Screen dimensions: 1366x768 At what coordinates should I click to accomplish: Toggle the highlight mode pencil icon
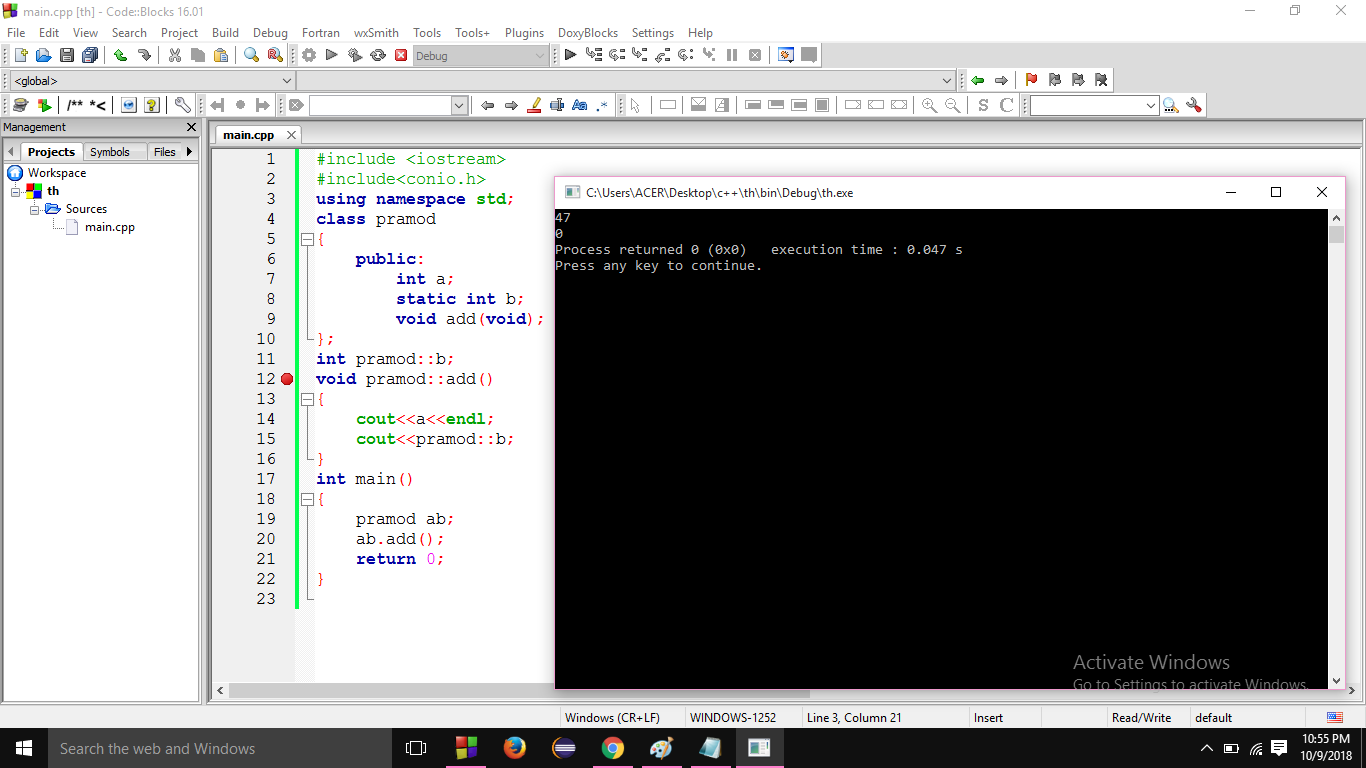(x=533, y=104)
